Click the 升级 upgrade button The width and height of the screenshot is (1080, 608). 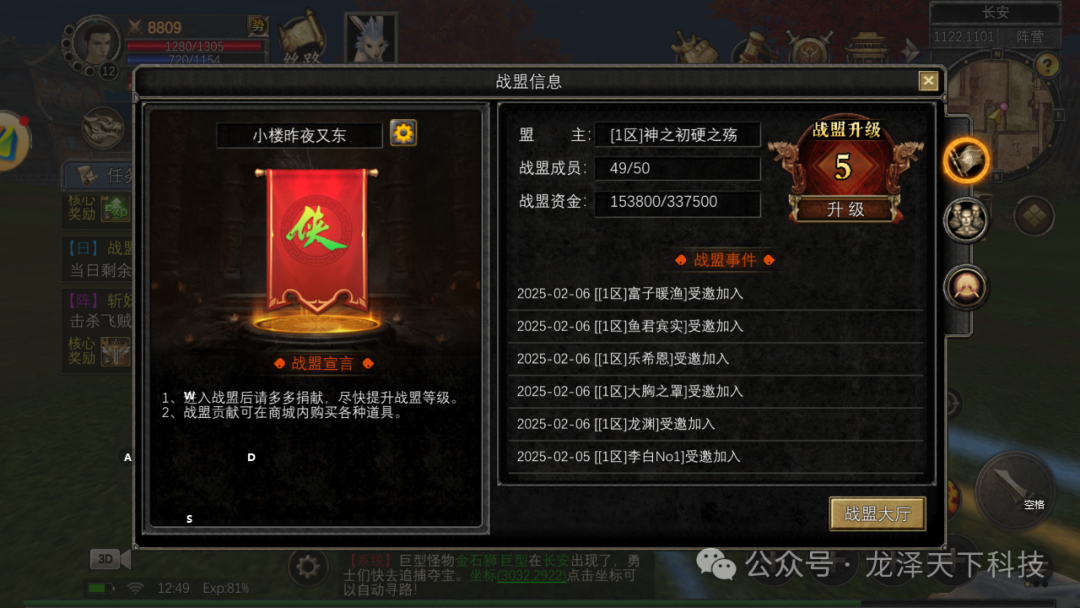(845, 209)
